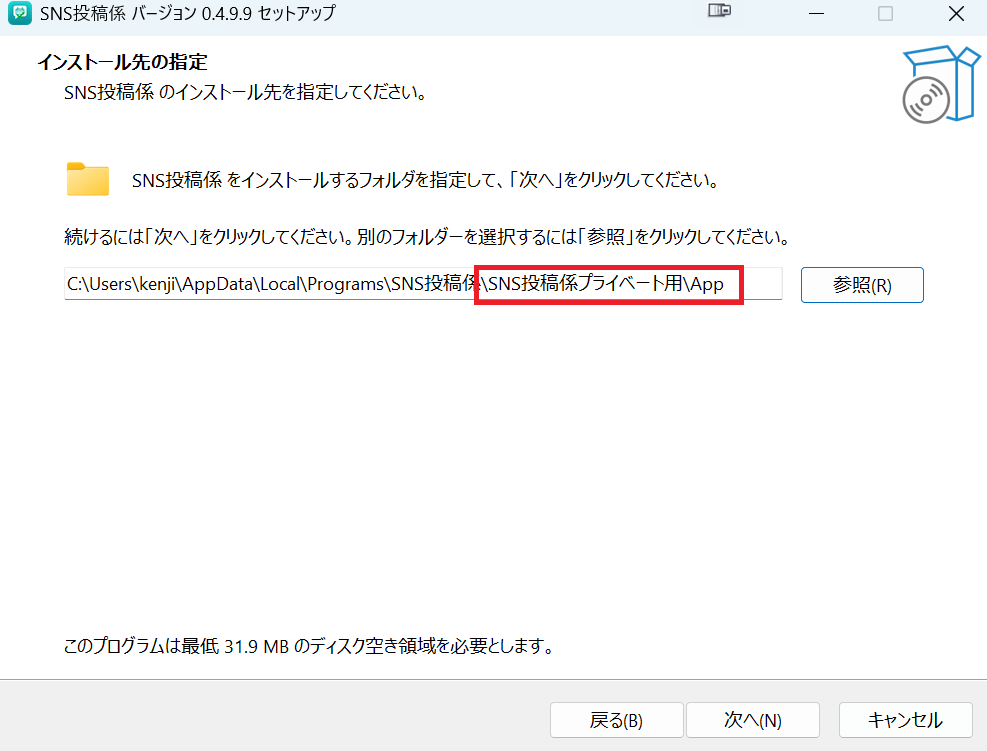Click the folder instruction text beside folder icon
Image resolution: width=987 pixels, height=751 pixels.
426,180
